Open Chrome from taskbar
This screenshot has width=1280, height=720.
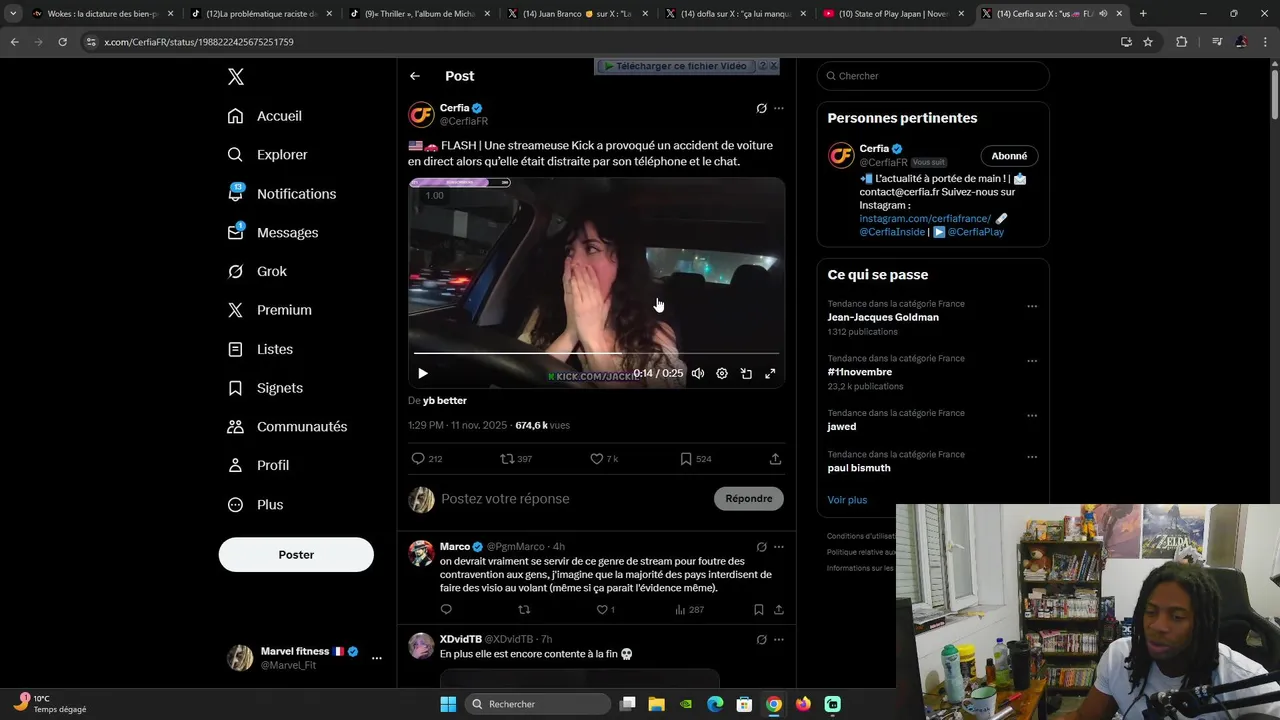point(774,704)
